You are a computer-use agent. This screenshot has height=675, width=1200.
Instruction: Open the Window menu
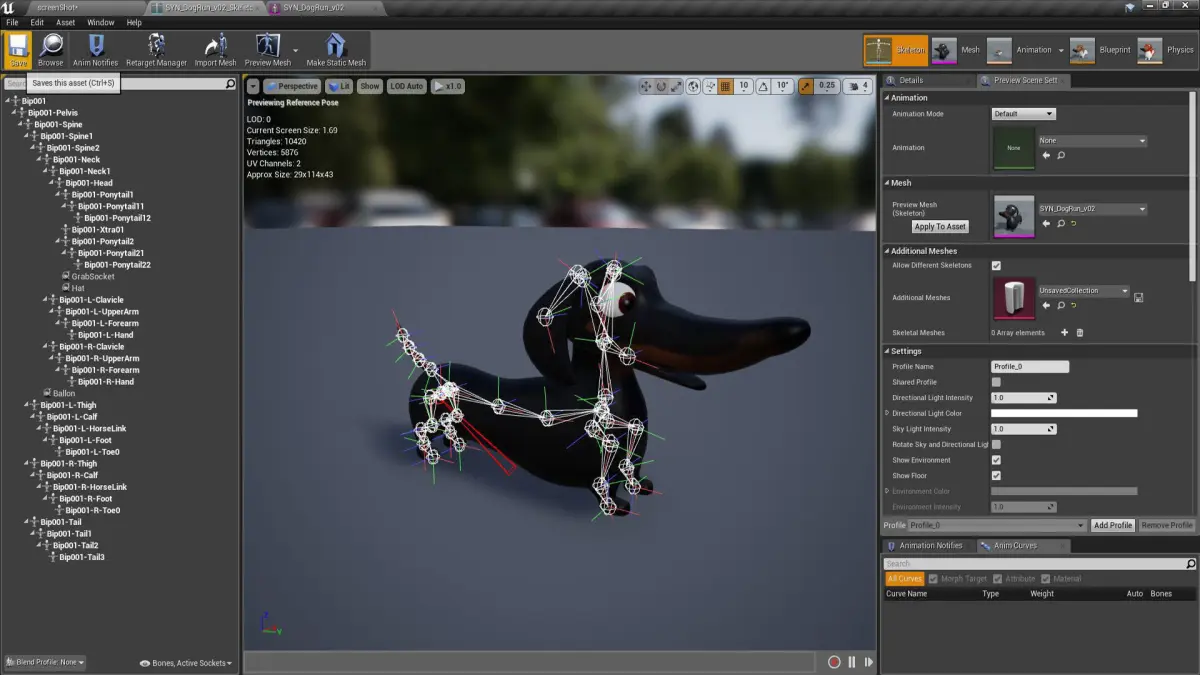pyautogui.click(x=100, y=22)
